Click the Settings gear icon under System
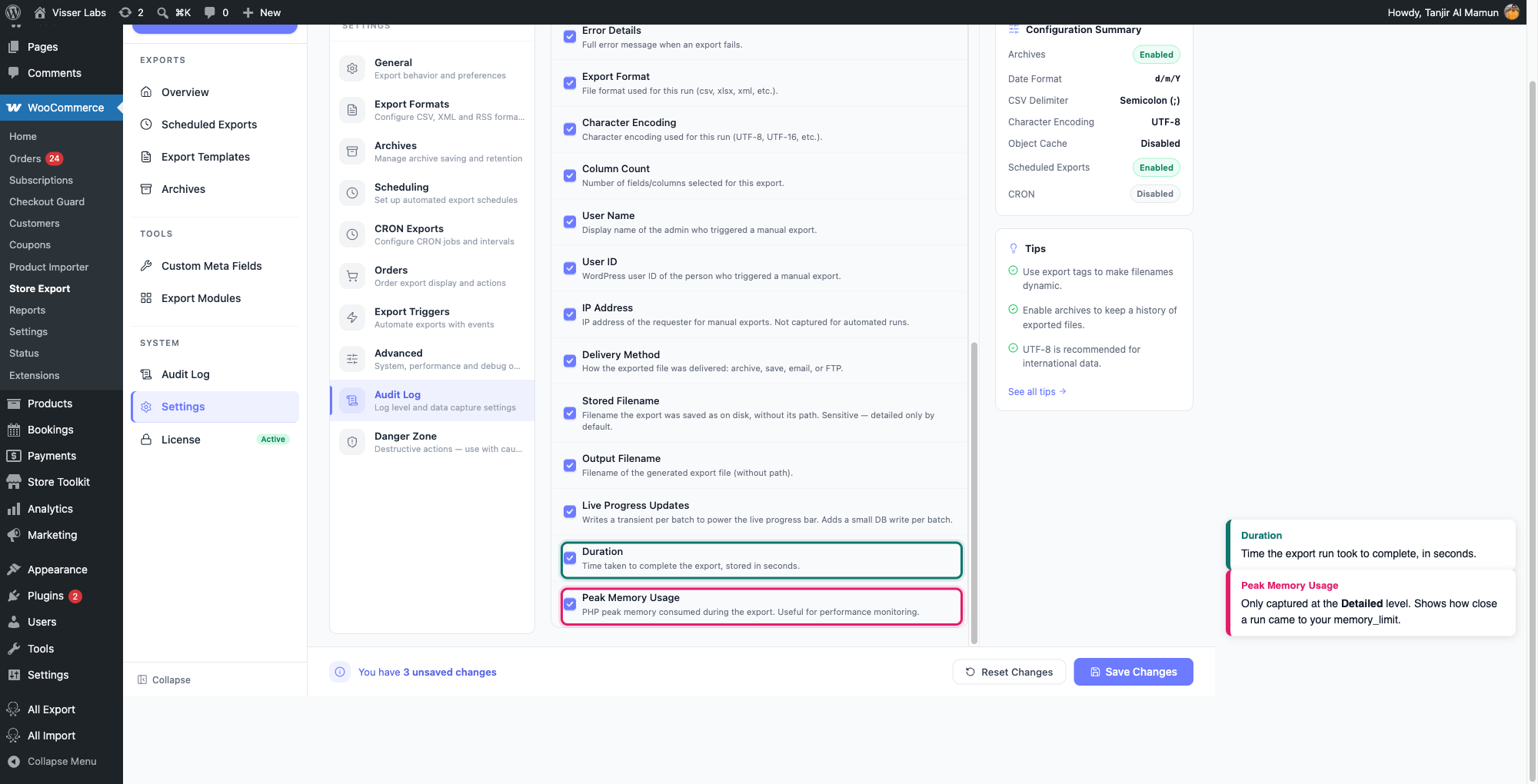This screenshot has height=784, width=1538. click(x=146, y=407)
